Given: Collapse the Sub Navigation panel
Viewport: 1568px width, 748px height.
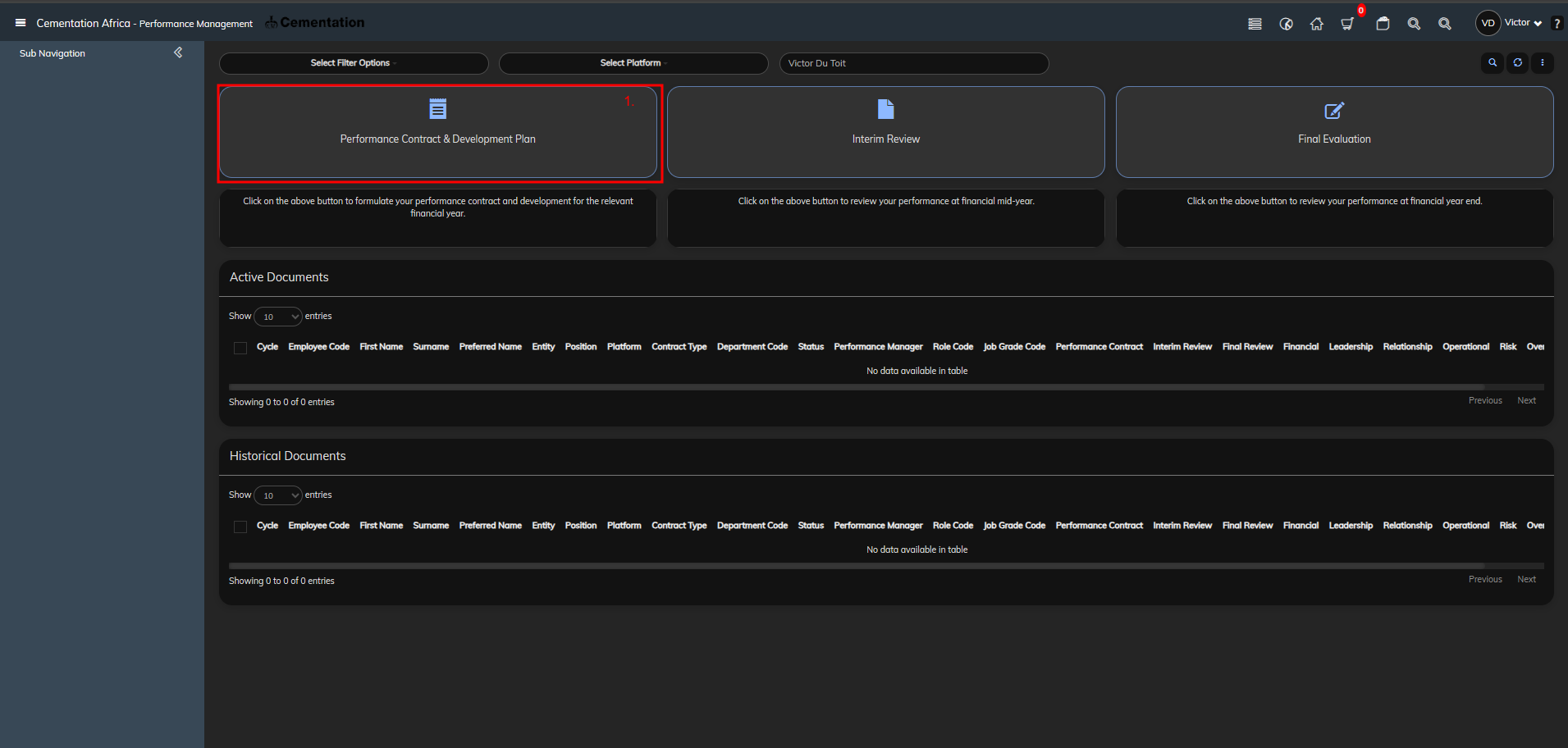Looking at the screenshot, I should click(178, 52).
